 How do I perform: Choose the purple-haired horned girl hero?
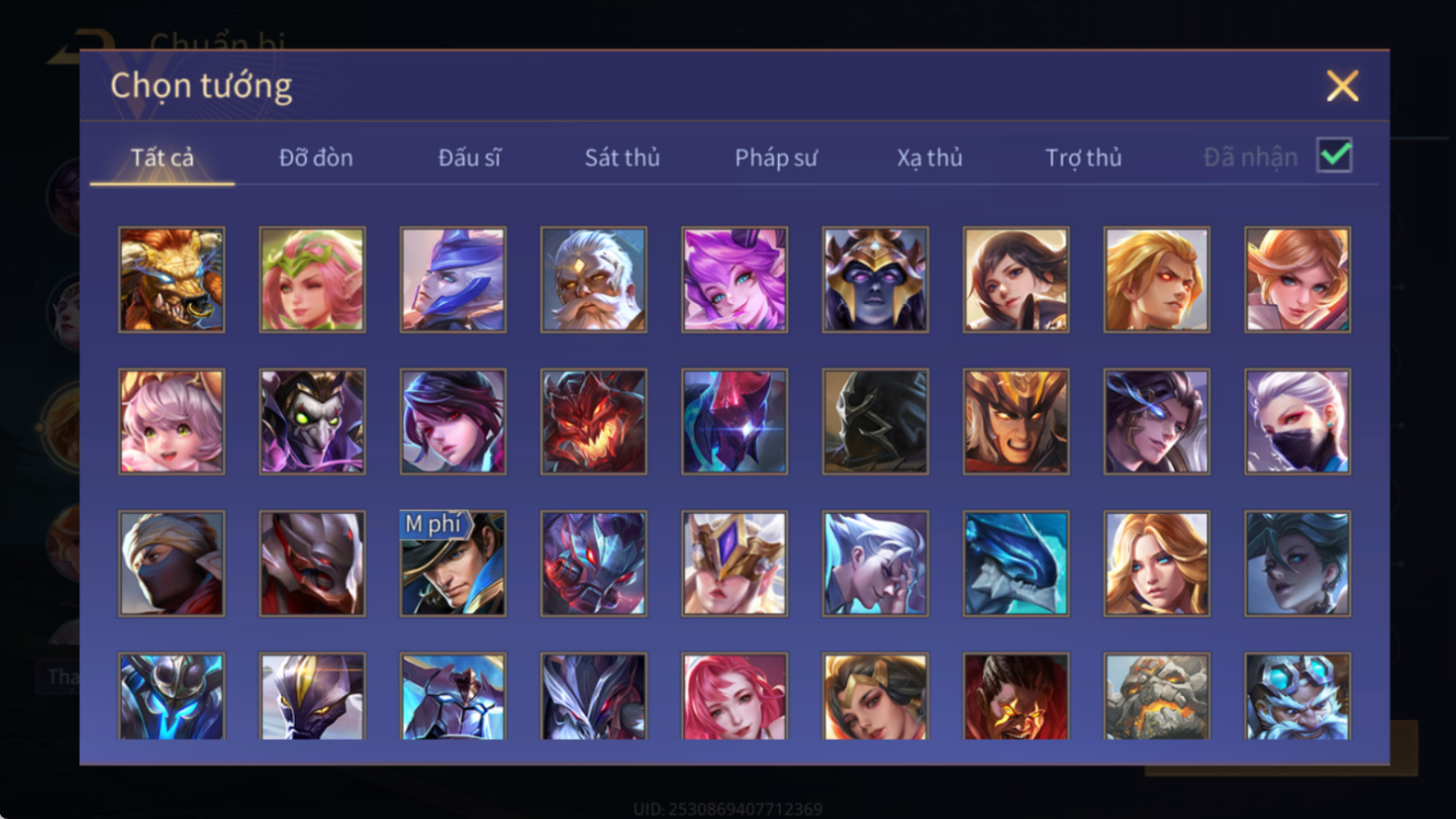733,279
